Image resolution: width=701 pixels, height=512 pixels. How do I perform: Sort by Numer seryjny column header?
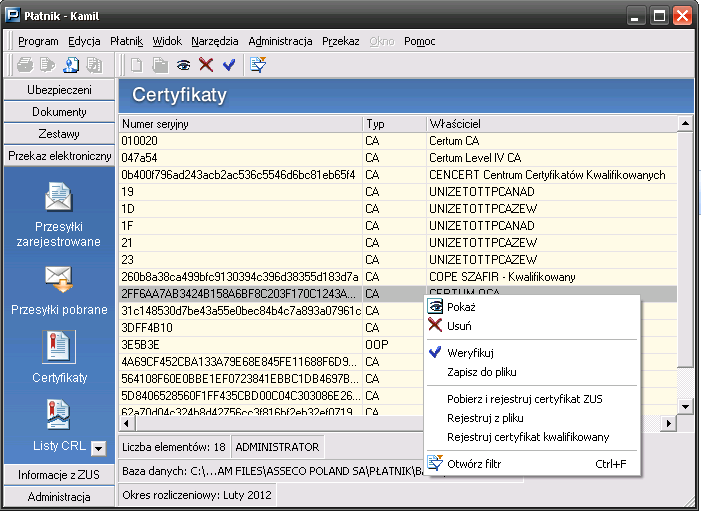coord(241,123)
